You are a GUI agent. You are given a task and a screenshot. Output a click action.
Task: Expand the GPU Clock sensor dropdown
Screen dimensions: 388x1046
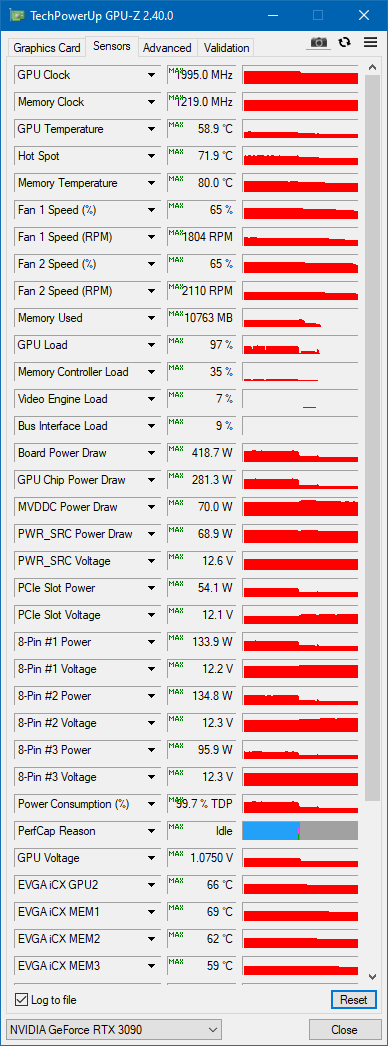(x=152, y=75)
